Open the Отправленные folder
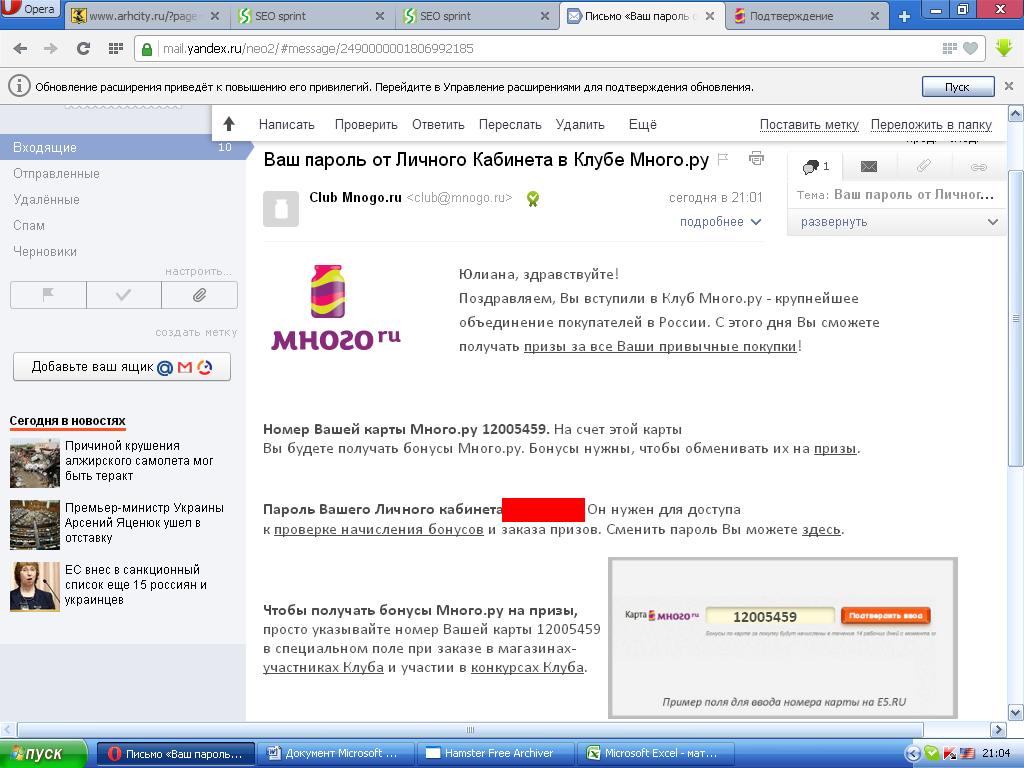The image size is (1024, 768). 57,174
